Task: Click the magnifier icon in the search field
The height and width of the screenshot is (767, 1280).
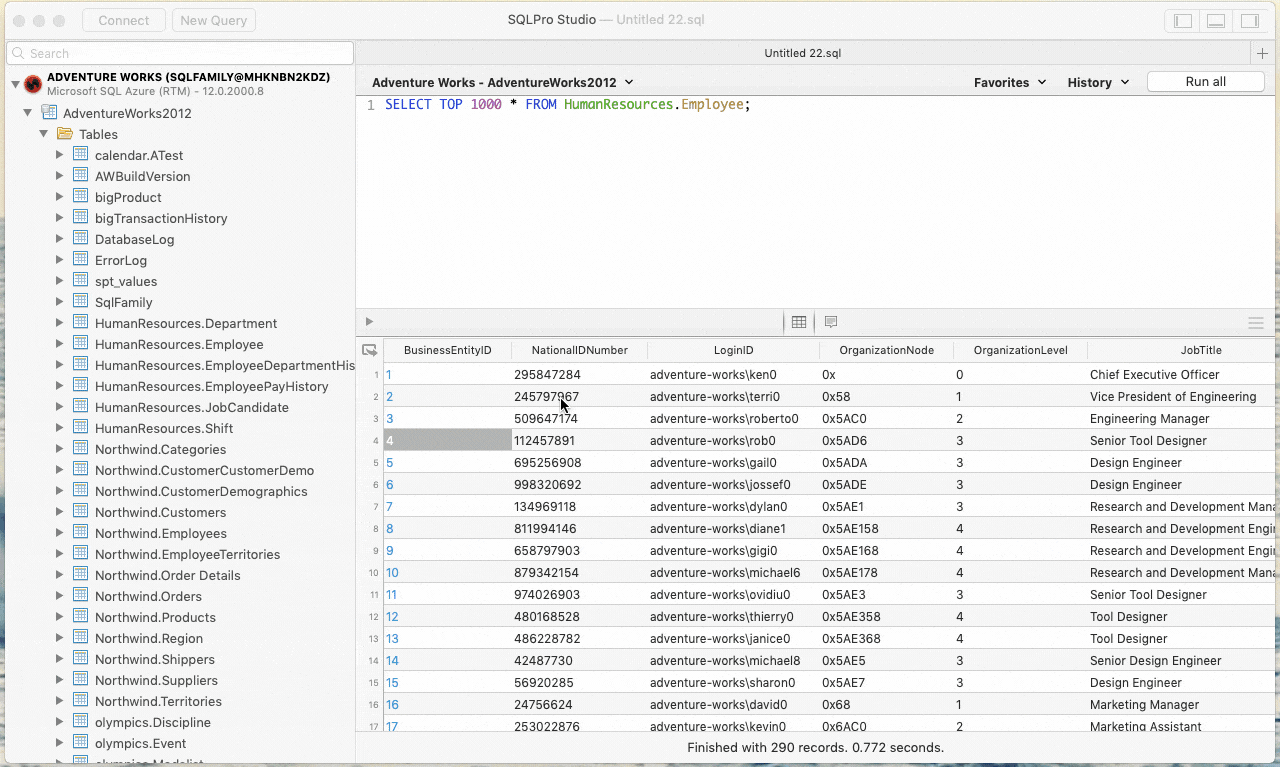Action: [19, 53]
